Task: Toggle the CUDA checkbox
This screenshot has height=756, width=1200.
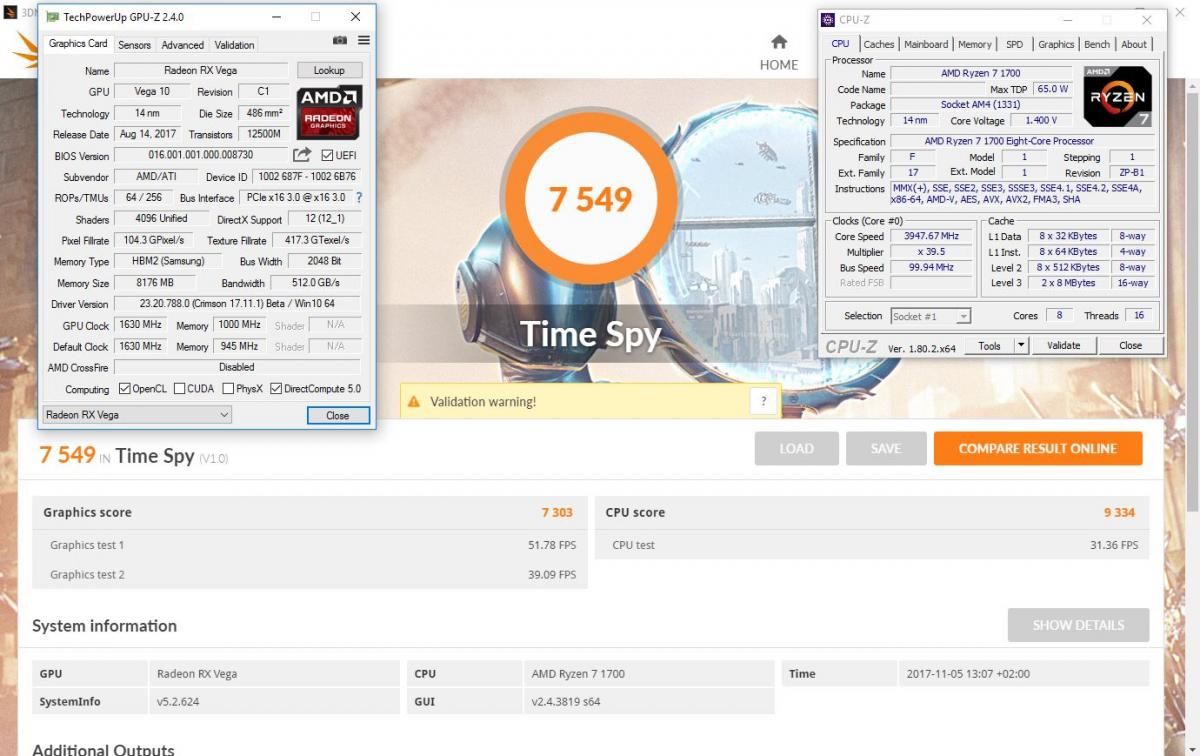Action: pyautogui.click(x=179, y=389)
